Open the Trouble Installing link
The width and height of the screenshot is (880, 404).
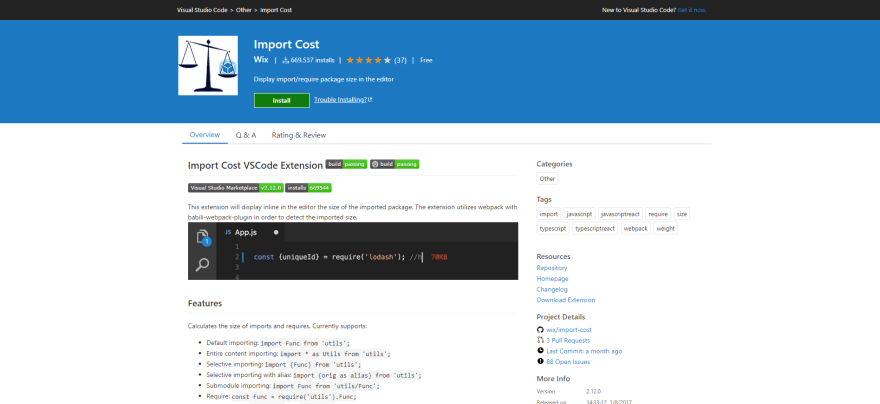point(343,100)
